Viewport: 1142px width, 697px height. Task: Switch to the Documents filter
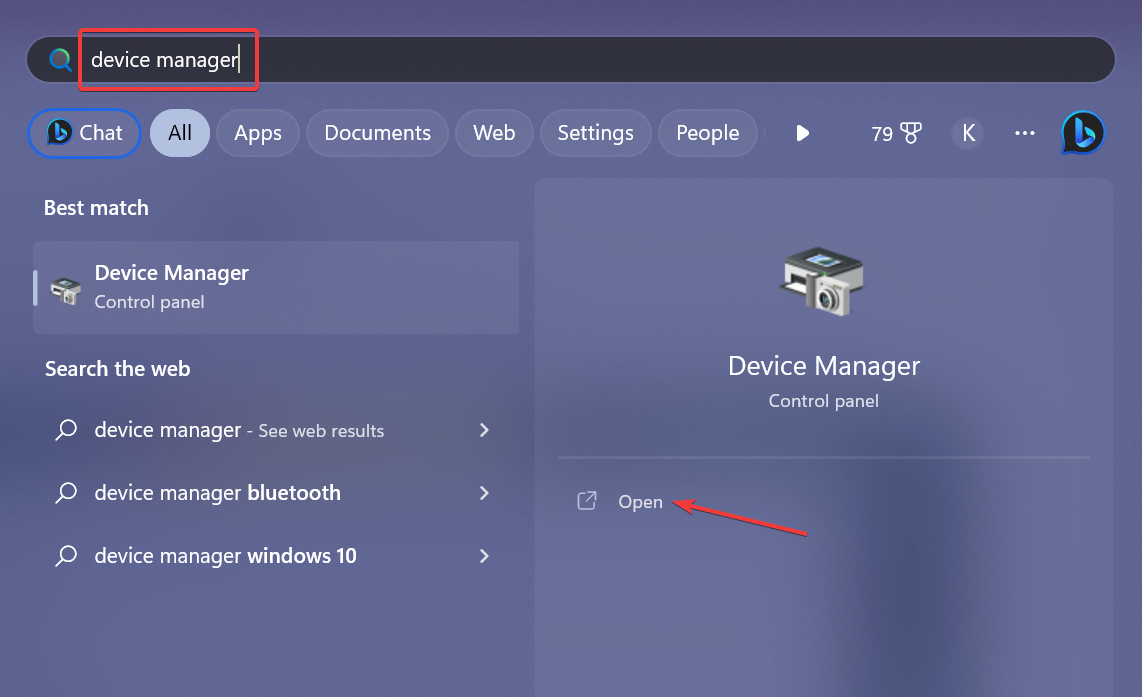tap(377, 133)
